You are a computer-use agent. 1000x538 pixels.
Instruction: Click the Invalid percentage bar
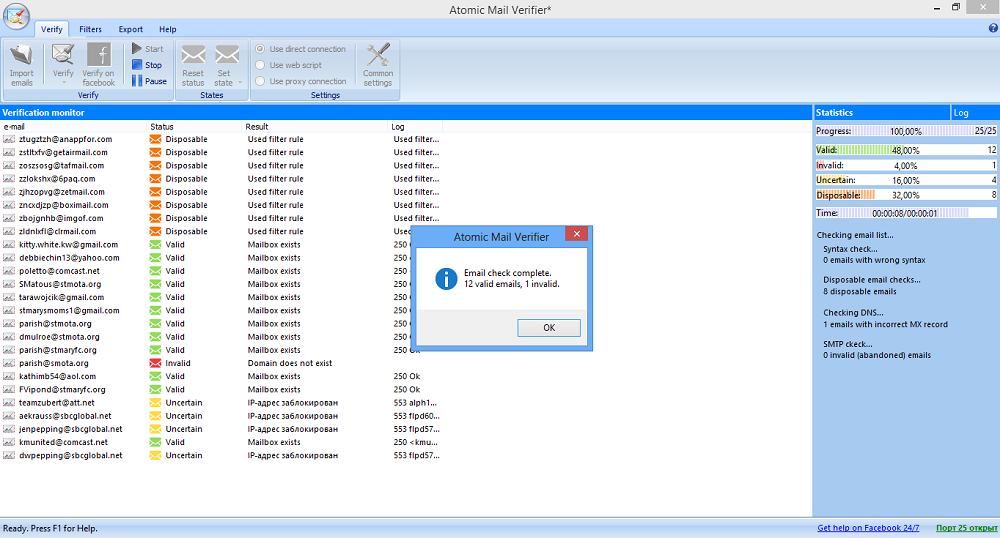point(906,166)
